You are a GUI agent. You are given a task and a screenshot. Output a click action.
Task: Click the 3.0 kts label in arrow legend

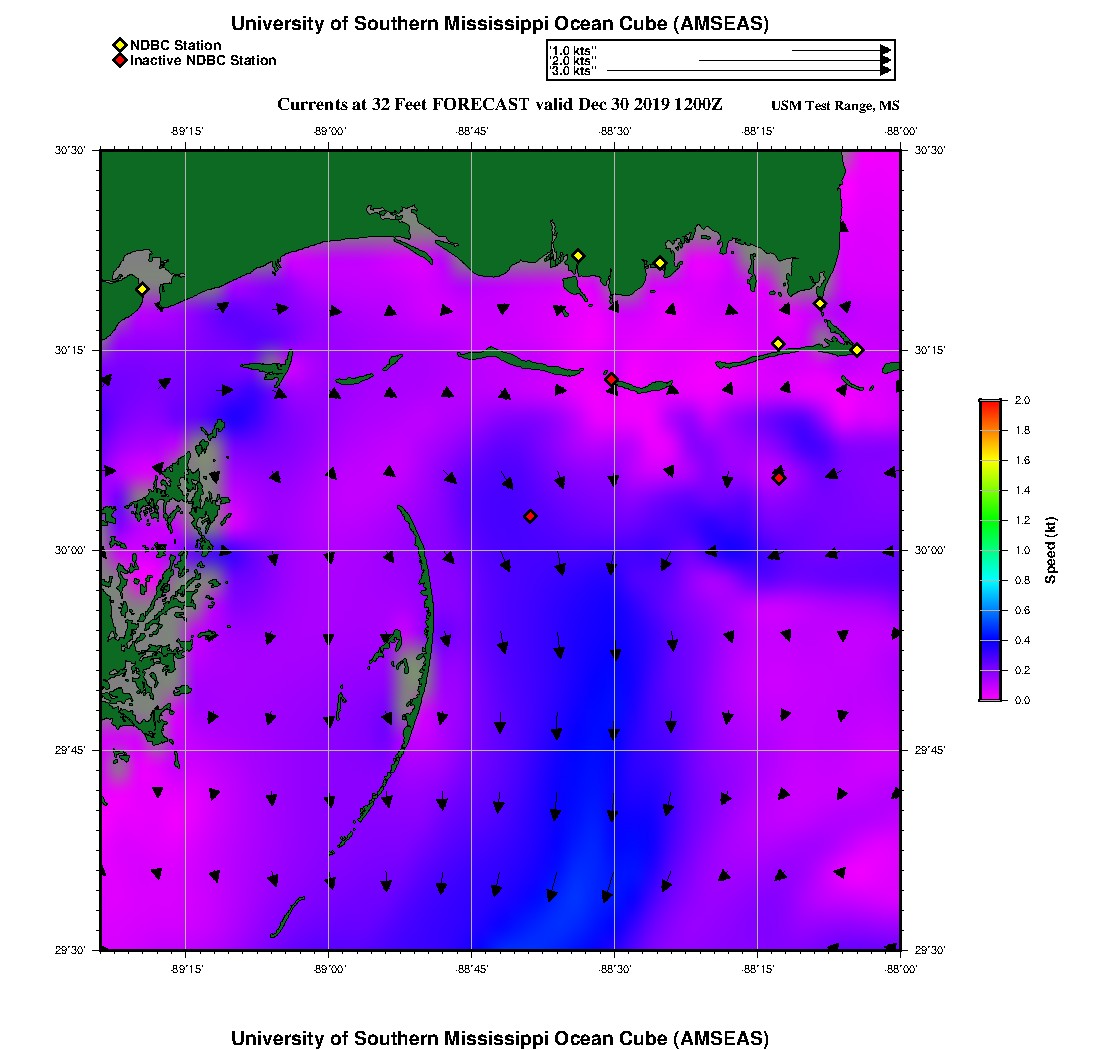pyautogui.click(x=573, y=71)
